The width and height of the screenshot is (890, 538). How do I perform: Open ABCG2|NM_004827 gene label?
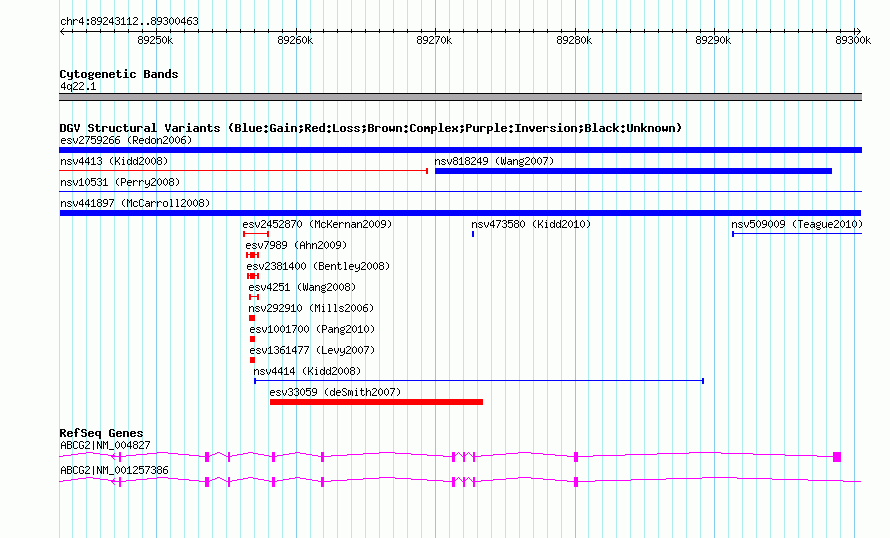coord(105,445)
